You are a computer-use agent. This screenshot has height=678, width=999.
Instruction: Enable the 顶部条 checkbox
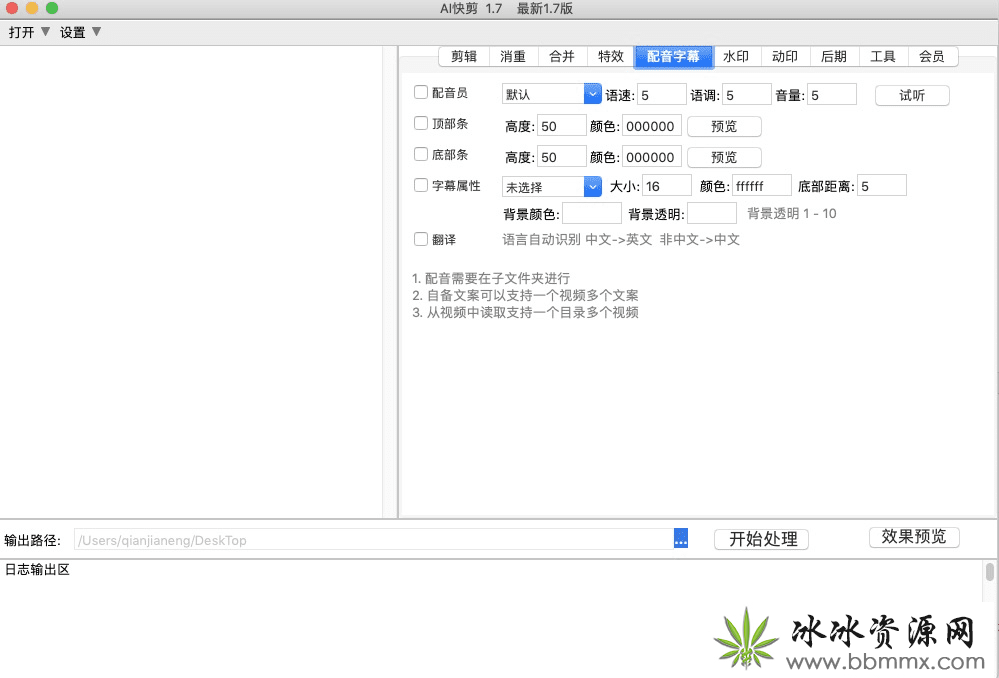point(421,123)
